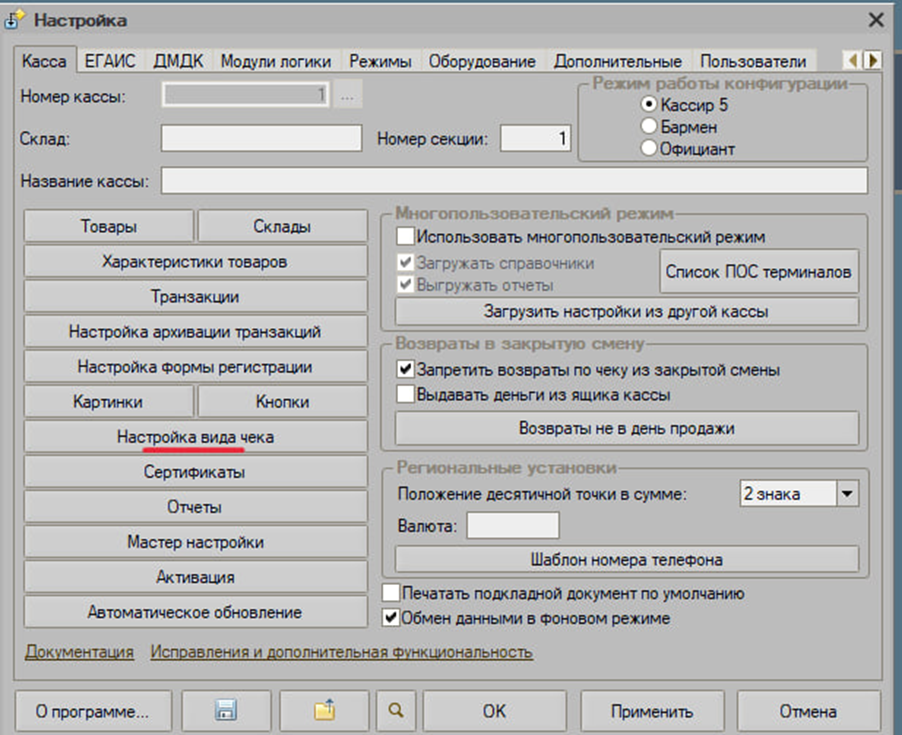Click the Валюта text field
The width and height of the screenshot is (902, 735).
(512, 525)
